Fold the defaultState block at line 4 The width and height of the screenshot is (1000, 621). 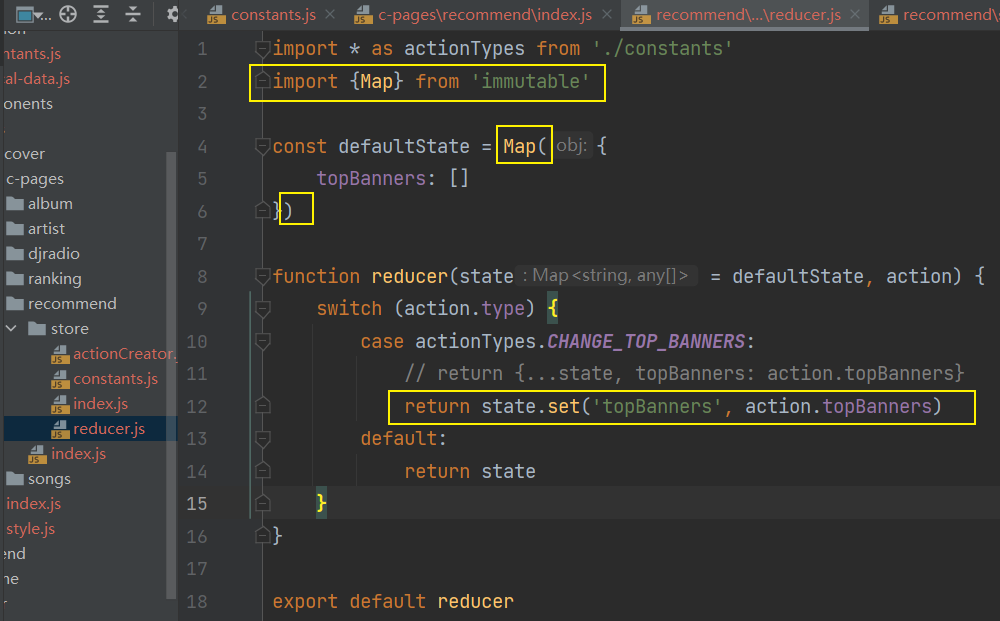tap(262, 146)
